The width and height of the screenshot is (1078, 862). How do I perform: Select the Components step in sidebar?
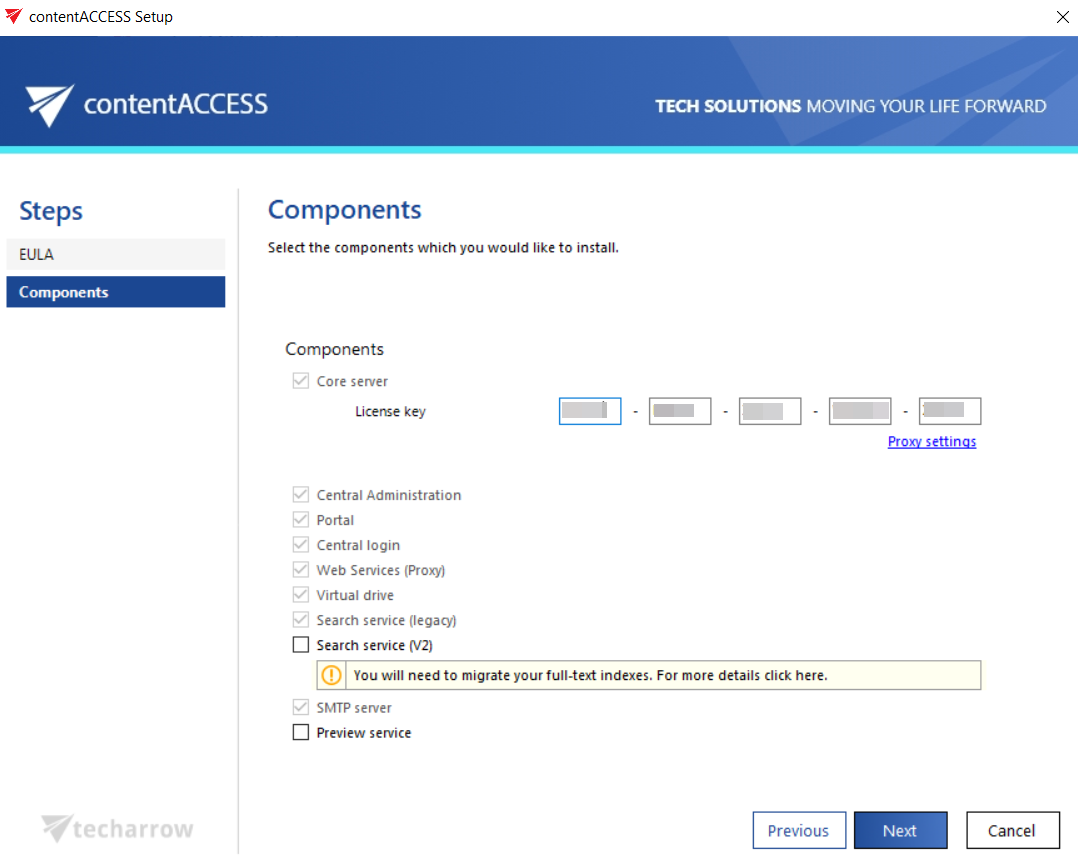point(115,292)
